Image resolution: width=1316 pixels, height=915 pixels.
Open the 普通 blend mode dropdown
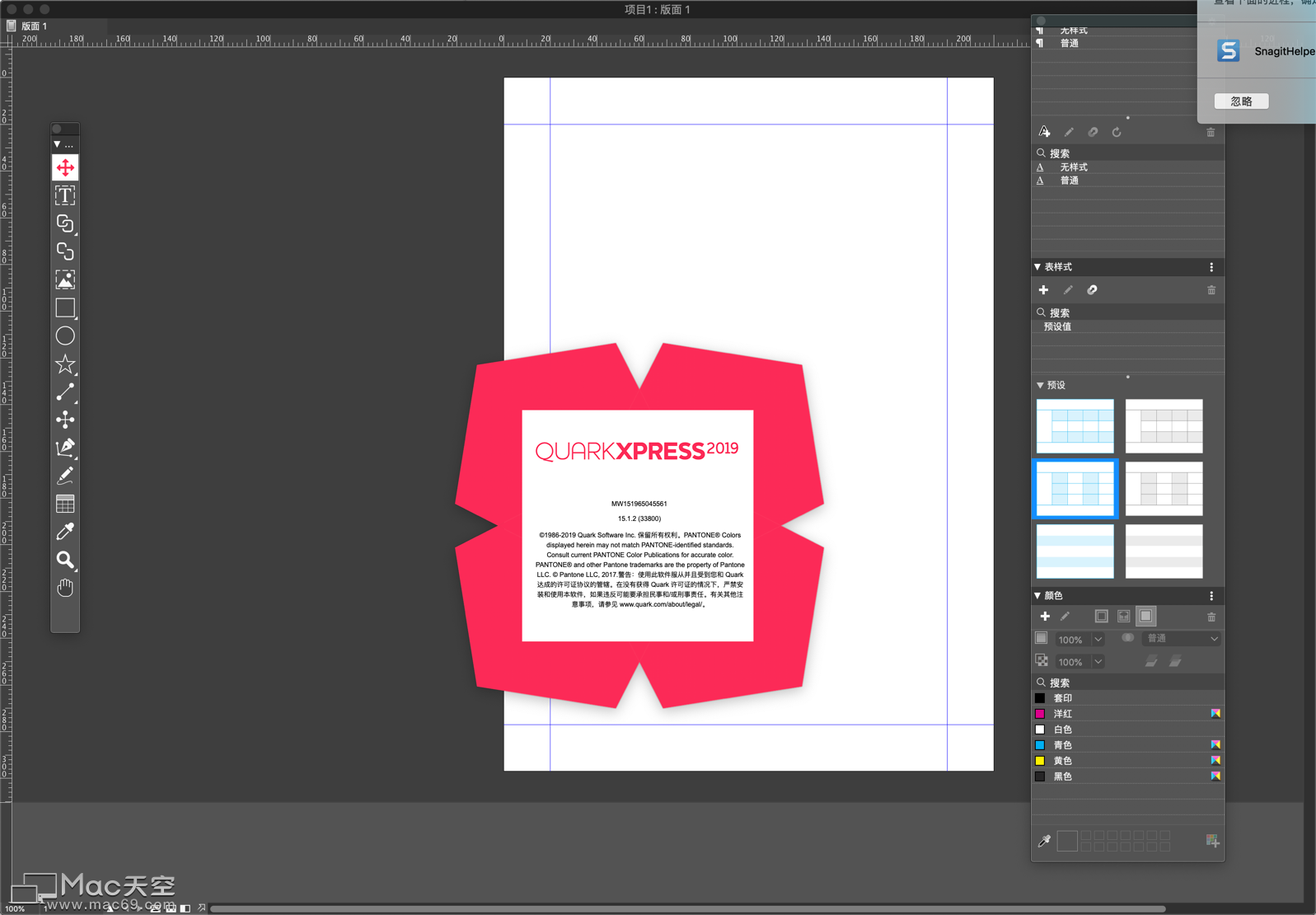(x=1183, y=639)
